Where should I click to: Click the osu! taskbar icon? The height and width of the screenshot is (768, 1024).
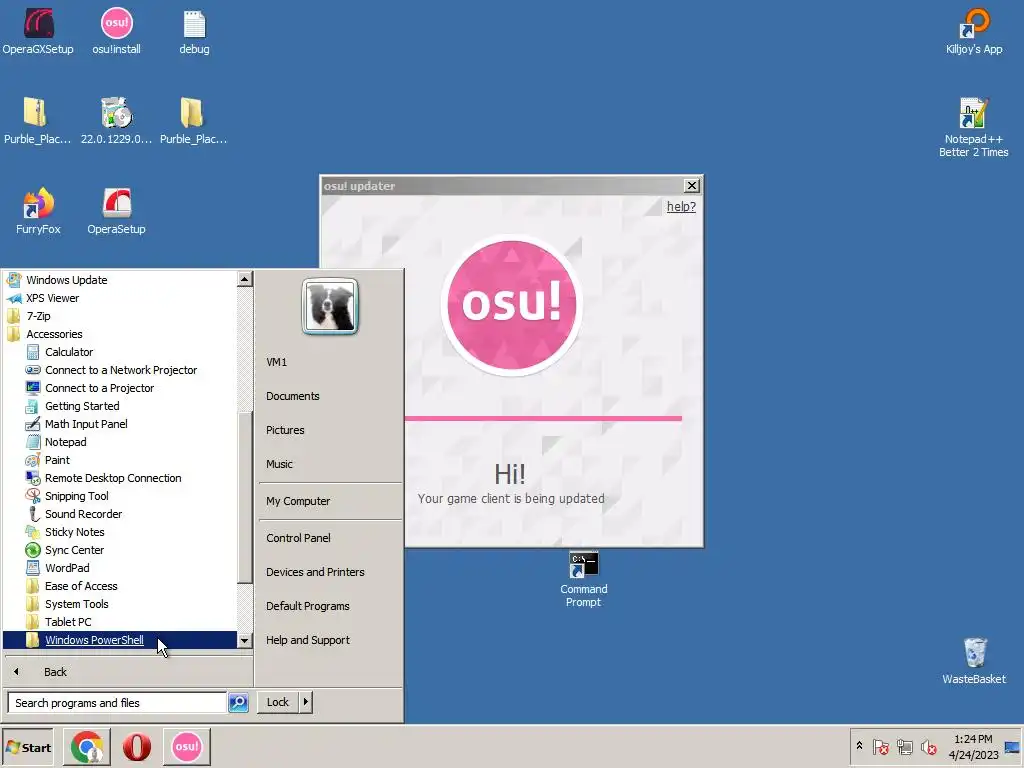pos(186,746)
